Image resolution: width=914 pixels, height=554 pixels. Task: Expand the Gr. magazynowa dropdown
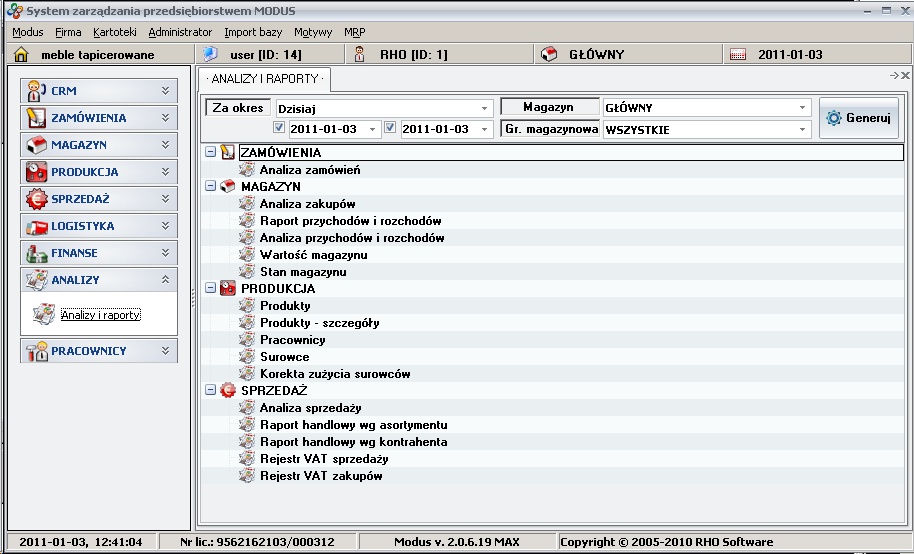point(803,130)
